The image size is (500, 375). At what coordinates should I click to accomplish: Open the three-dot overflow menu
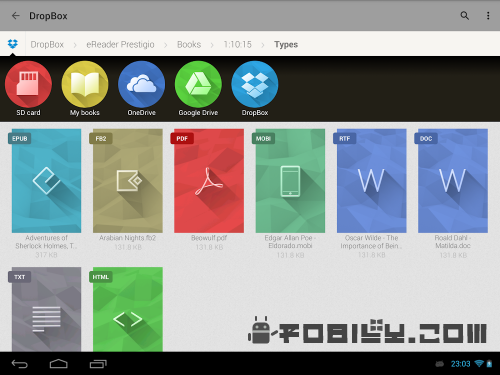[488, 16]
